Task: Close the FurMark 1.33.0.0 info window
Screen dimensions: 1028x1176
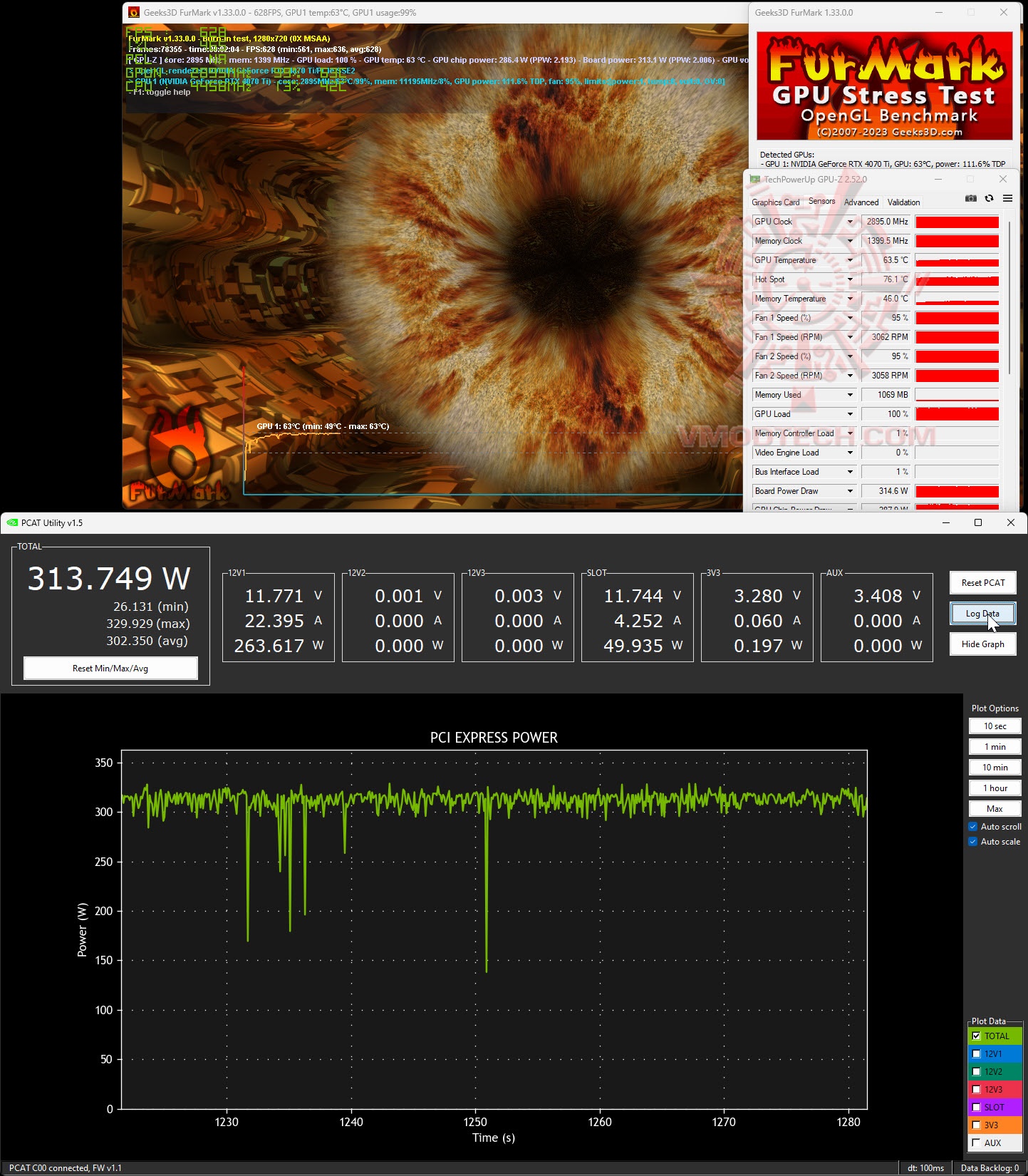Action: pyautogui.click(x=1003, y=13)
